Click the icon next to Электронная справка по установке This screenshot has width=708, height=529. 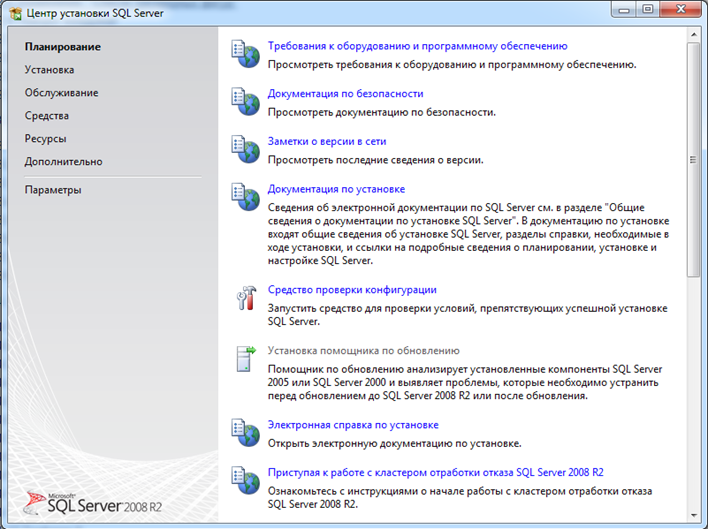point(245,433)
